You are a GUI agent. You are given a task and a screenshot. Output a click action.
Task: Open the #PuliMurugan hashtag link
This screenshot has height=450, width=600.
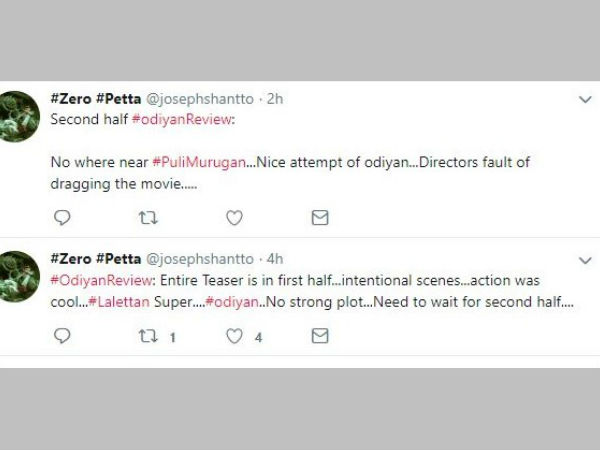[198, 160]
